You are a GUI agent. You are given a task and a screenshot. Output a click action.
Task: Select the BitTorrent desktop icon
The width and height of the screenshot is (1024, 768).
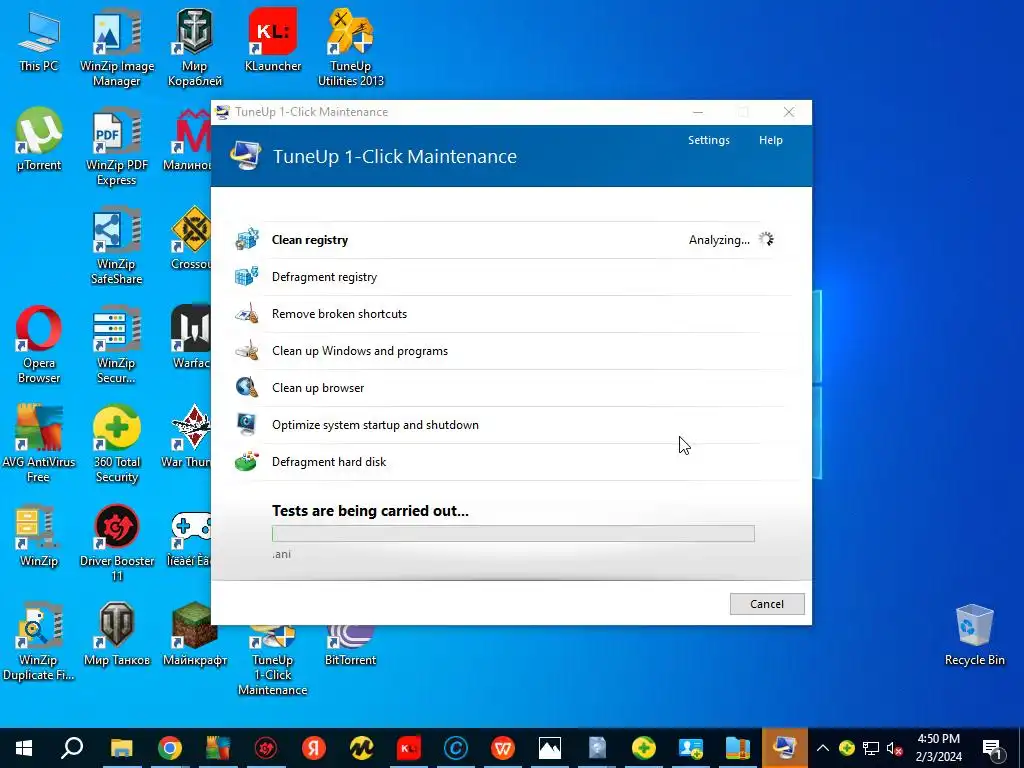pyautogui.click(x=351, y=644)
